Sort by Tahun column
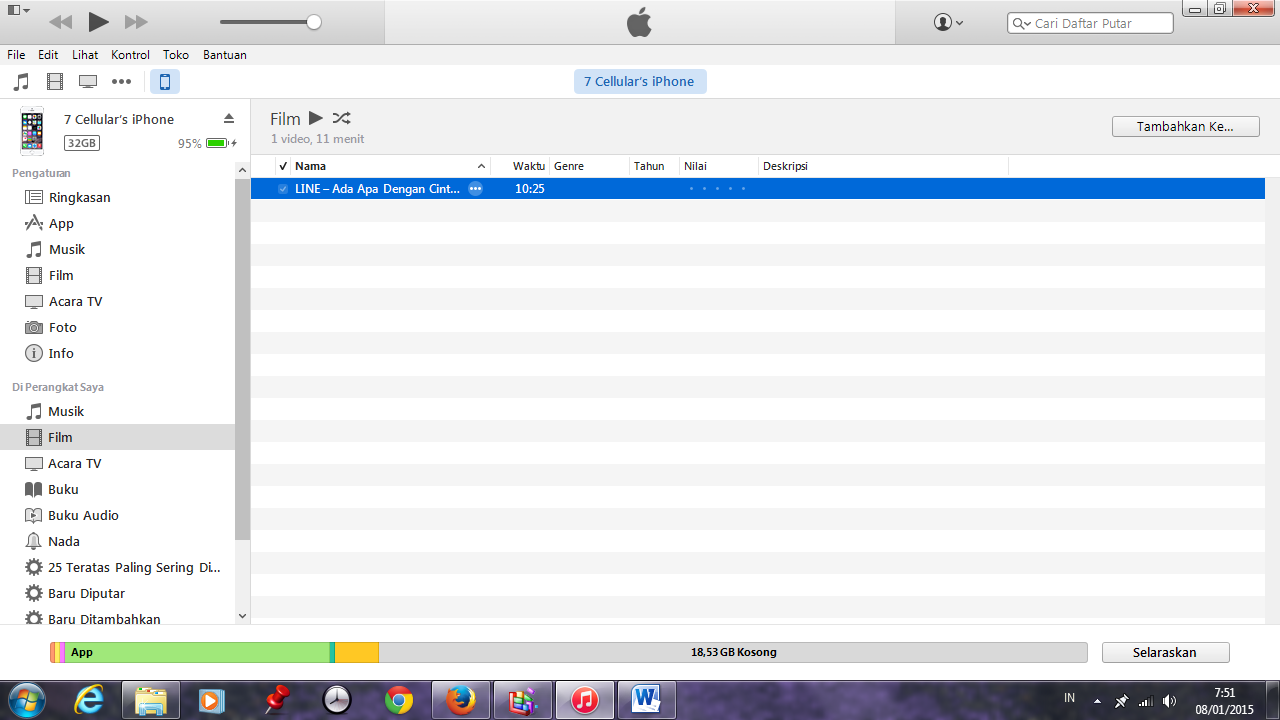This screenshot has width=1280, height=720. (x=655, y=166)
